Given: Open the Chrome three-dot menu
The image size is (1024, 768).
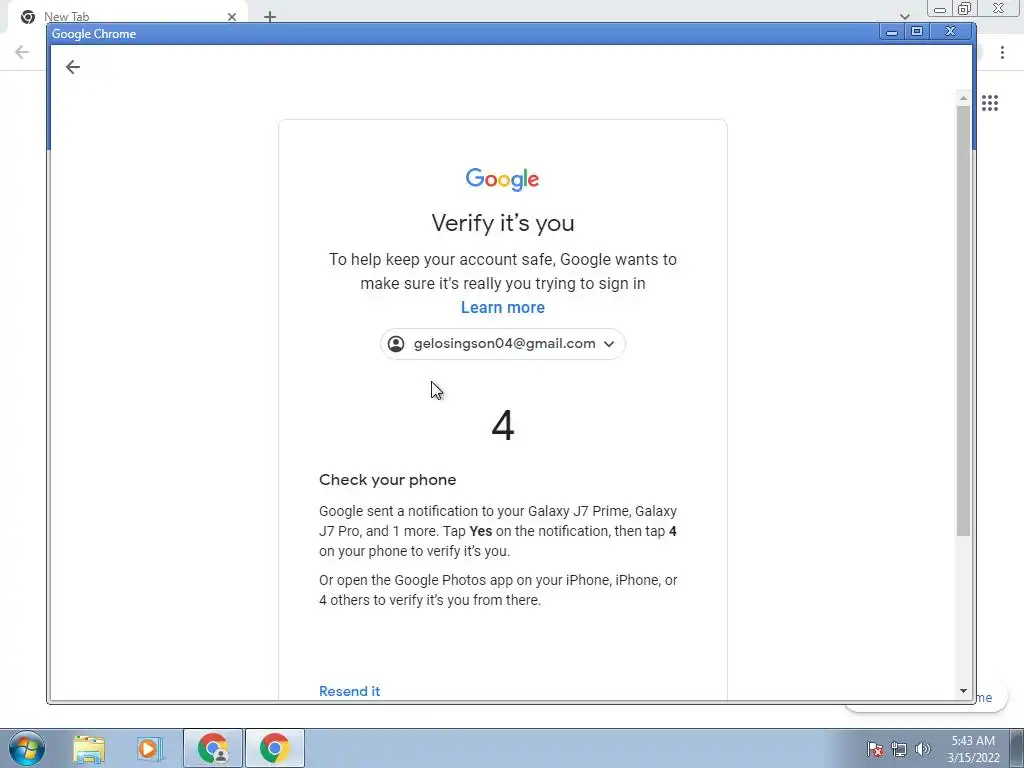Looking at the screenshot, I should [1002, 52].
